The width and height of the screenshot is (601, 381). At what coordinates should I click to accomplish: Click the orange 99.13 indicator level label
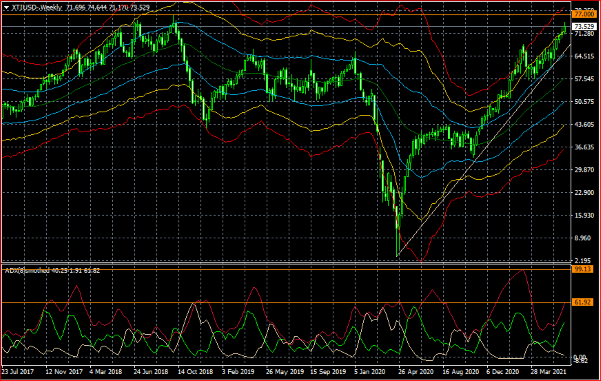(x=583, y=269)
